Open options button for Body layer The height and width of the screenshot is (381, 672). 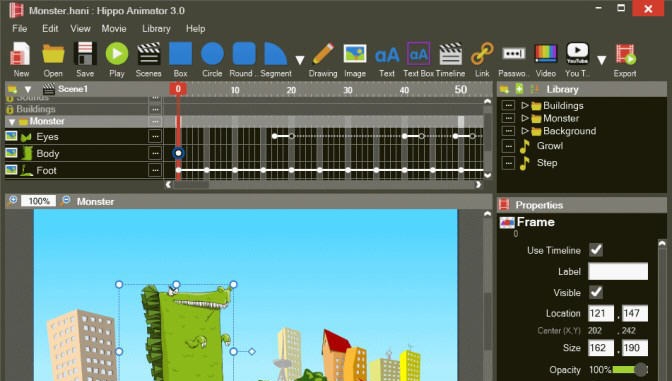click(x=155, y=153)
